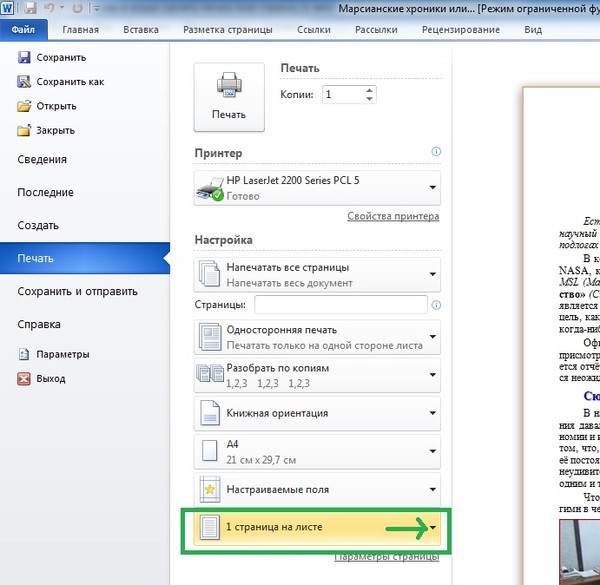Open the Рассылки ribbon tab
This screenshot has height=585, width=600.
[376, 29]
